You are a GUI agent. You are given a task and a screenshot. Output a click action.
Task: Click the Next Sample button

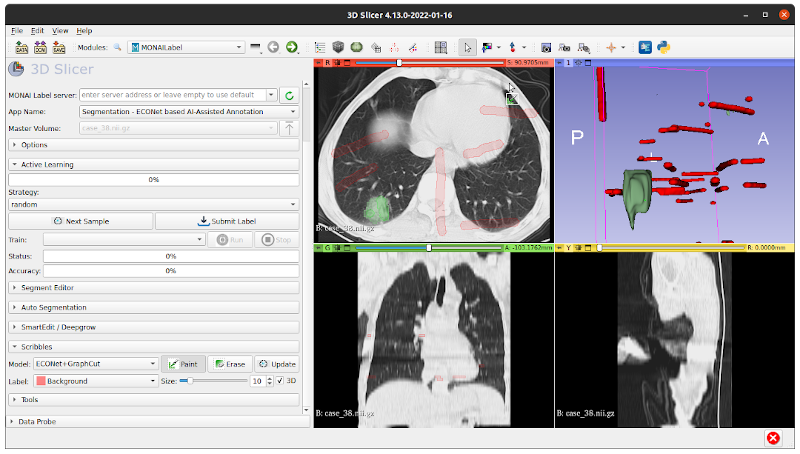[81, 221]
